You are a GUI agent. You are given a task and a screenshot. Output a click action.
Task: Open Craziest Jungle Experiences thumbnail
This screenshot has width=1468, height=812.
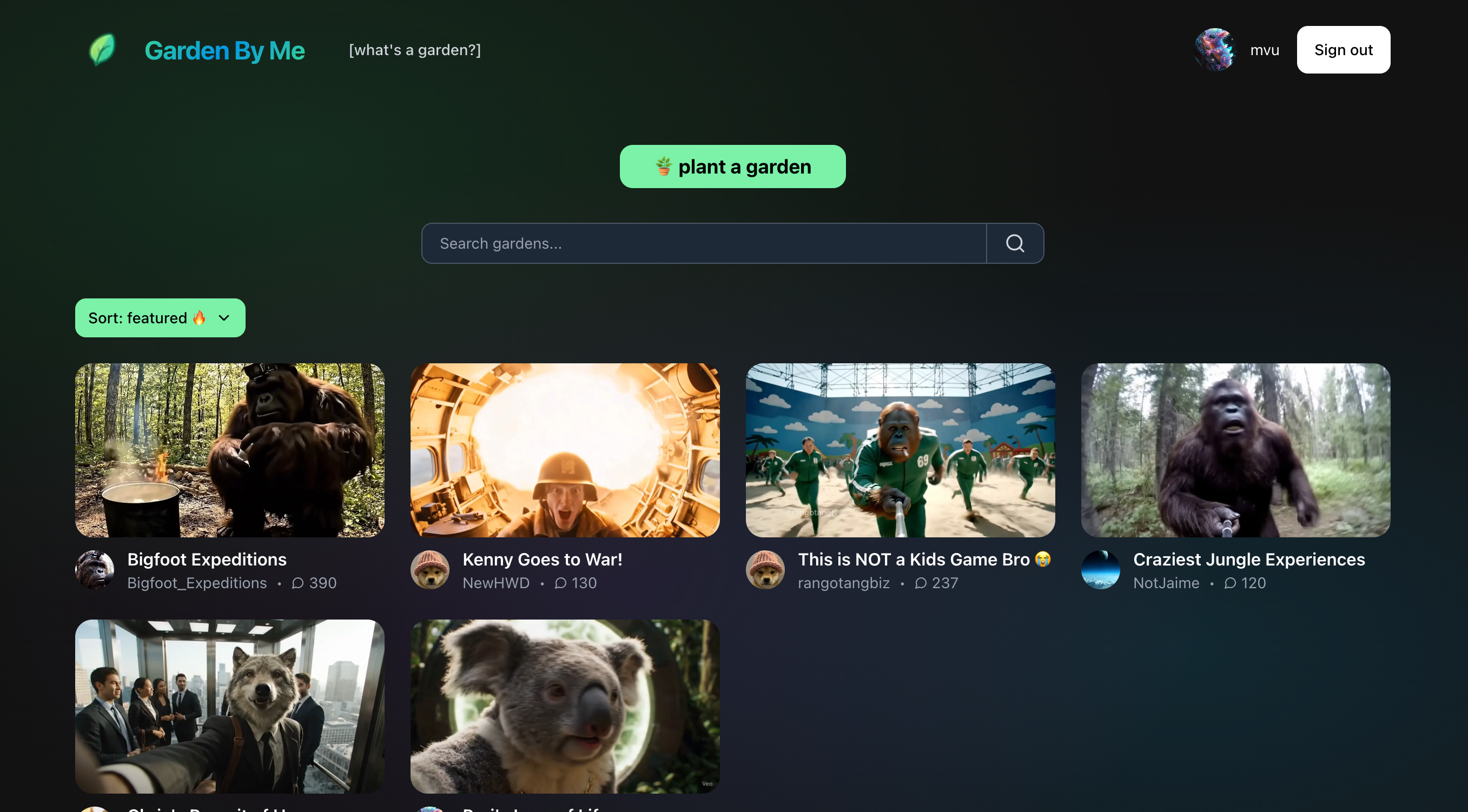tap(1235, 450)
